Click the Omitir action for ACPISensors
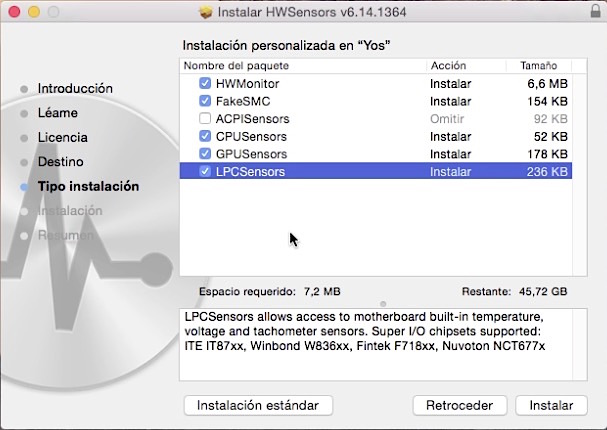 pos(447,119)
